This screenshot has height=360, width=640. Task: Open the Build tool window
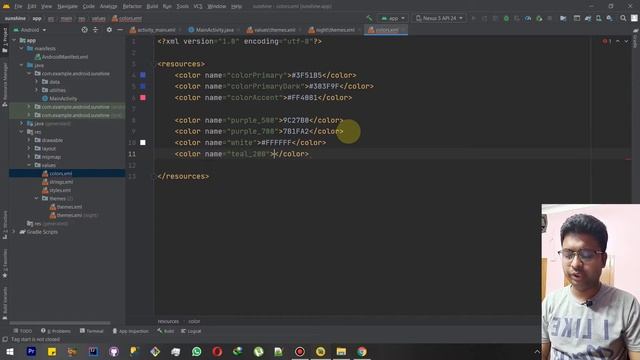click(x=165, y=331)
